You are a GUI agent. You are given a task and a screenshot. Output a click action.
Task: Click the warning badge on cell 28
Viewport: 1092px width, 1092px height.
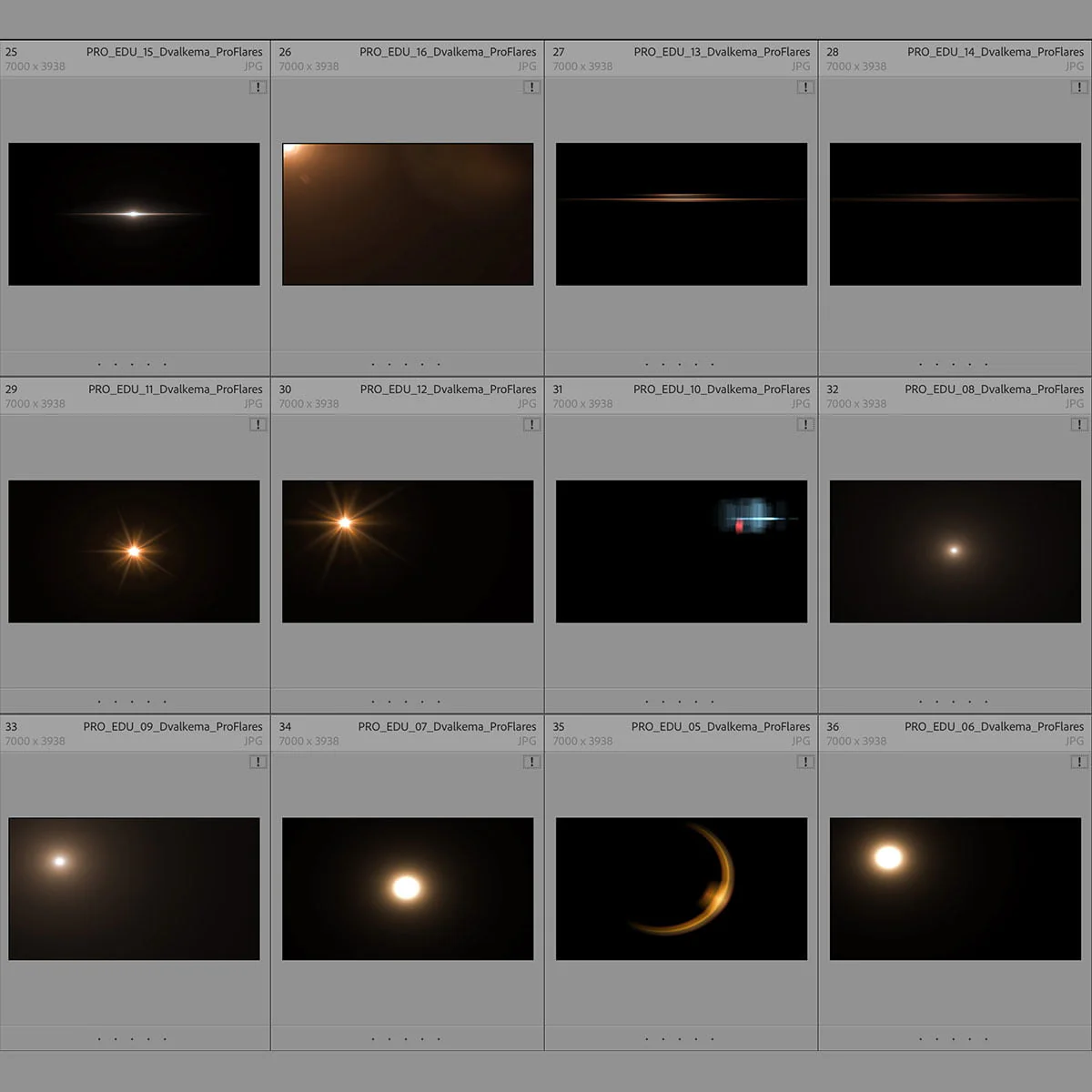pos(1079,87)
